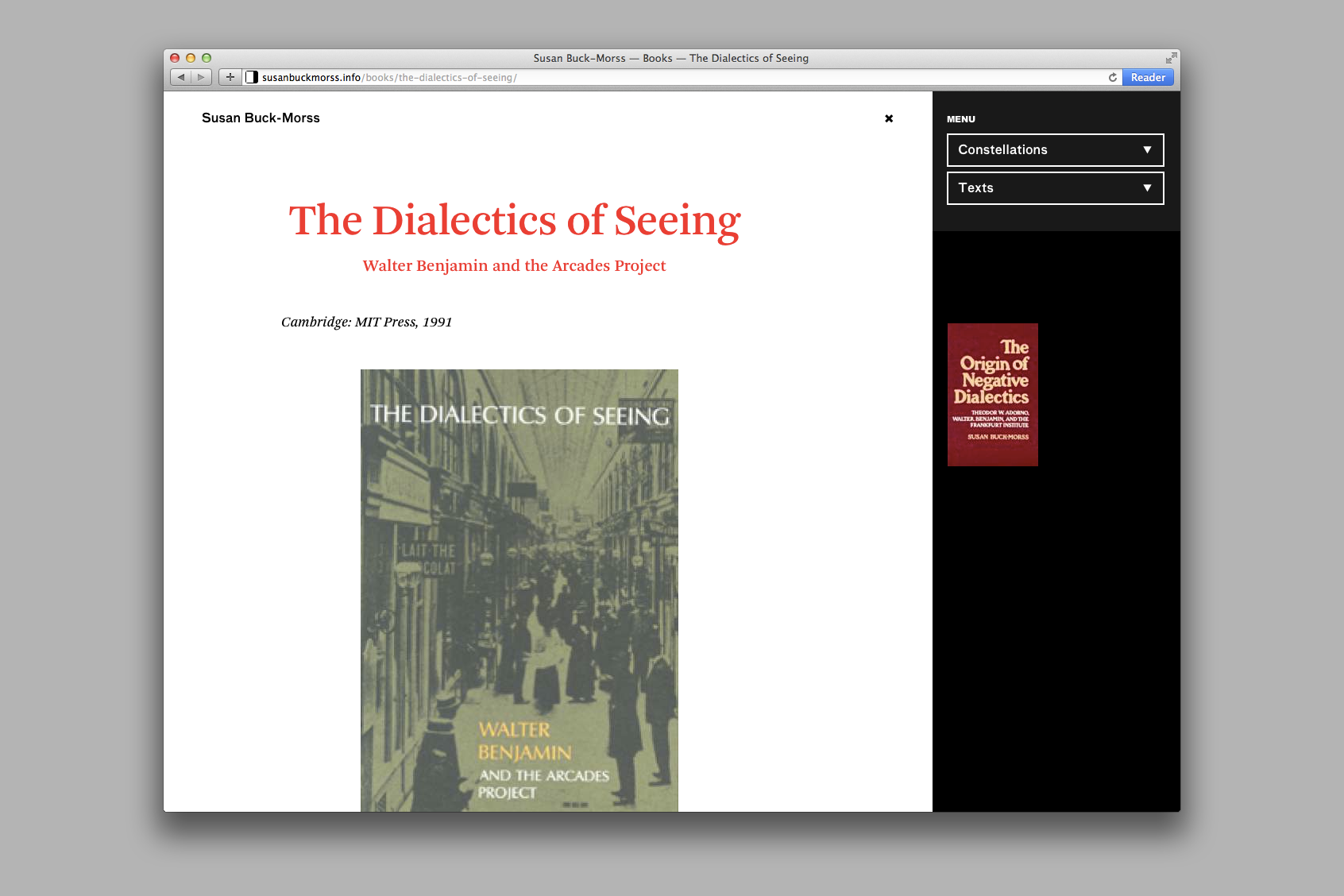Go to the Susan Buck-Morss home link
1344x896 pixels.
261,118
